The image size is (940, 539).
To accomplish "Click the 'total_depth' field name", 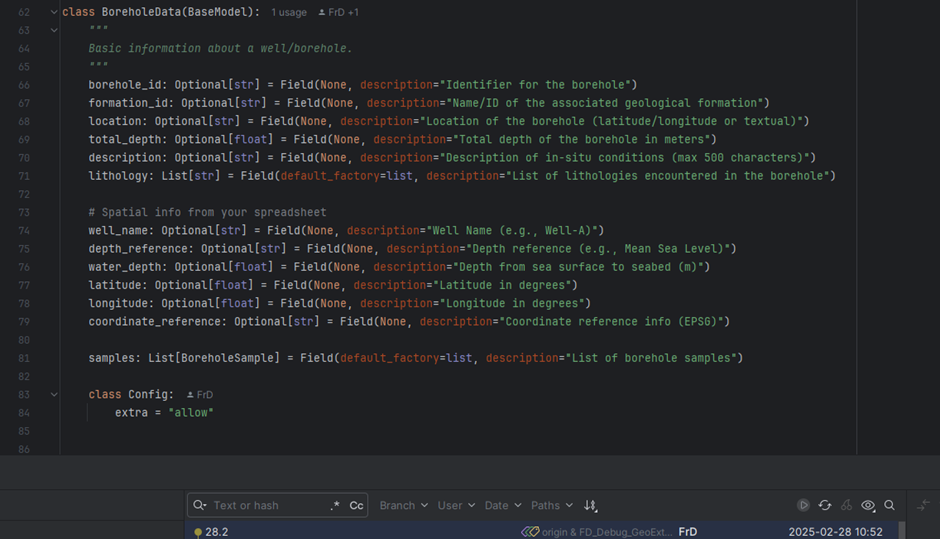I will click(125, 140).
